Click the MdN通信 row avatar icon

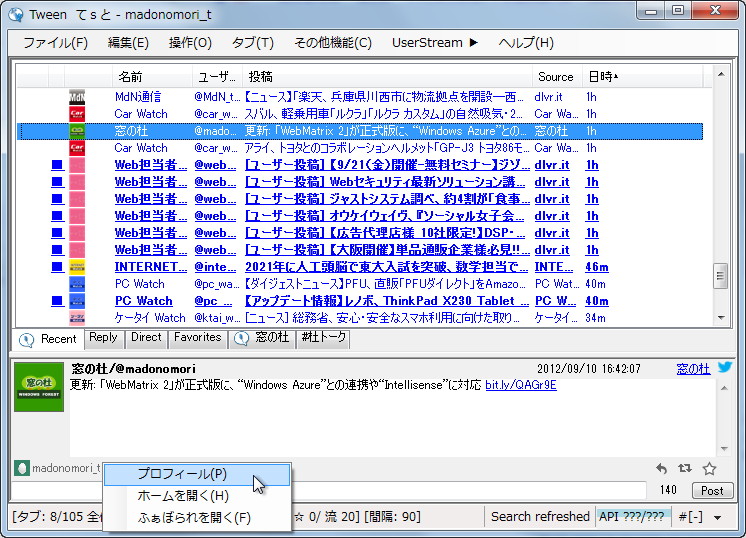pos(77,97)
